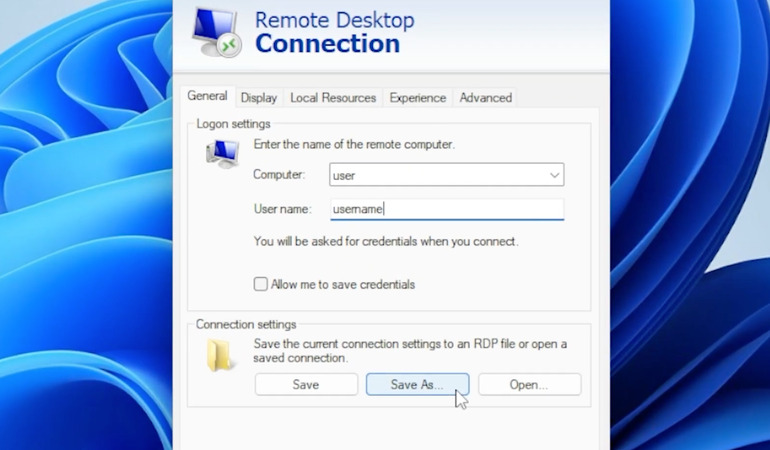Image resolution: width=770 pixels, height=450 pixels.
Task: Click the 'Allow me to save credentials' label
Action: (343, 284)
